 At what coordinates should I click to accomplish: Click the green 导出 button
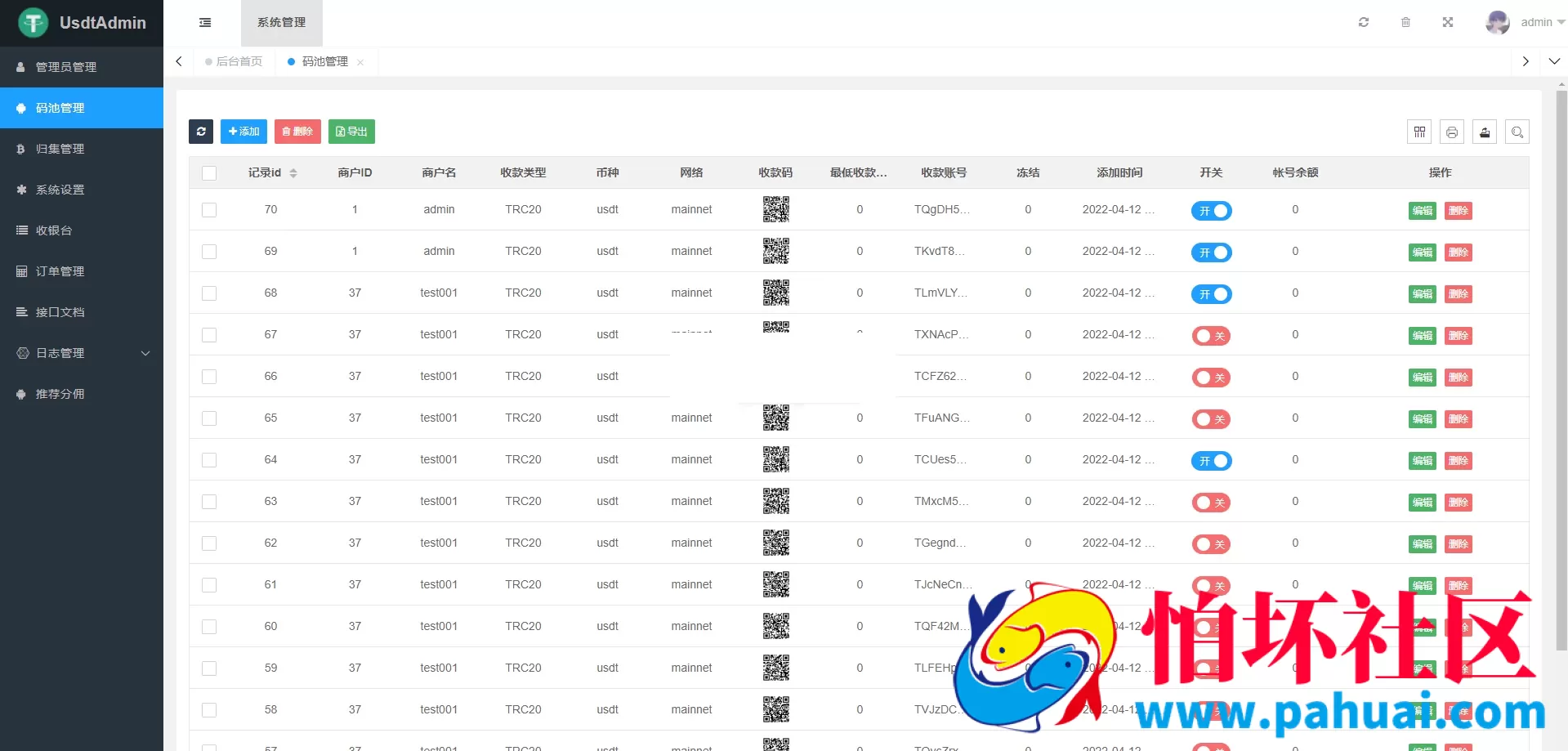click(x=351, y=132)
